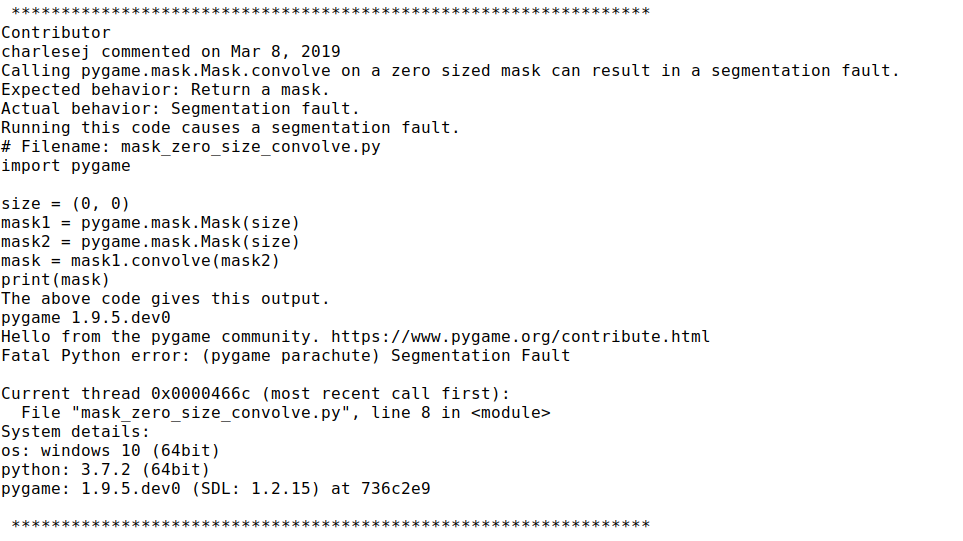The image size is (963, 541).
Task: Click the username charlesej
Action: pyautogui.click(x=45, y=52)
